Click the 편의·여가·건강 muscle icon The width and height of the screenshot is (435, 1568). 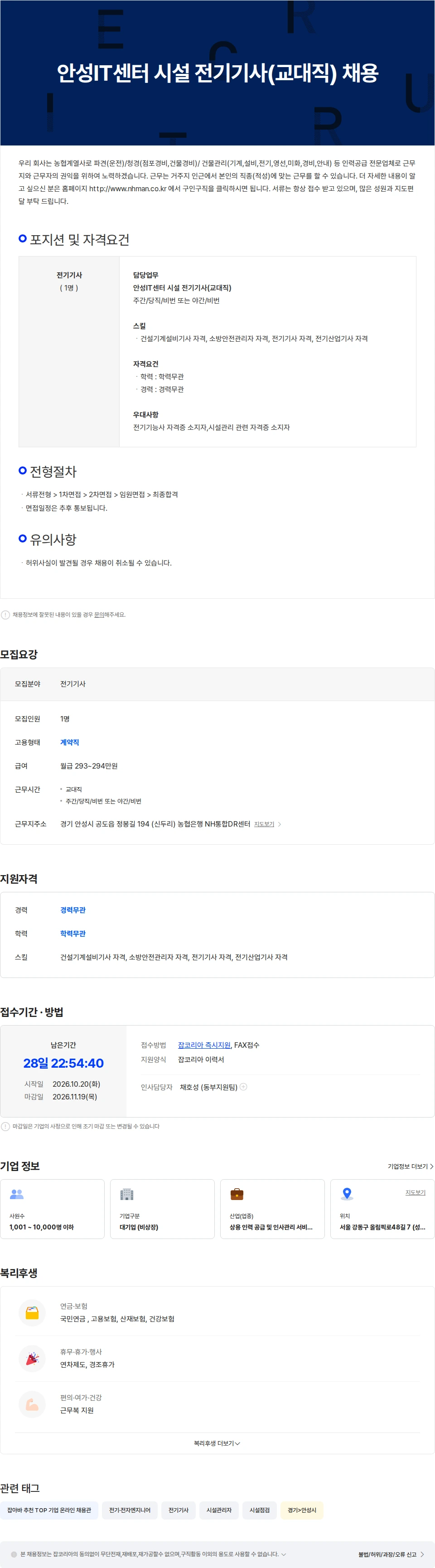[32, 1404]
